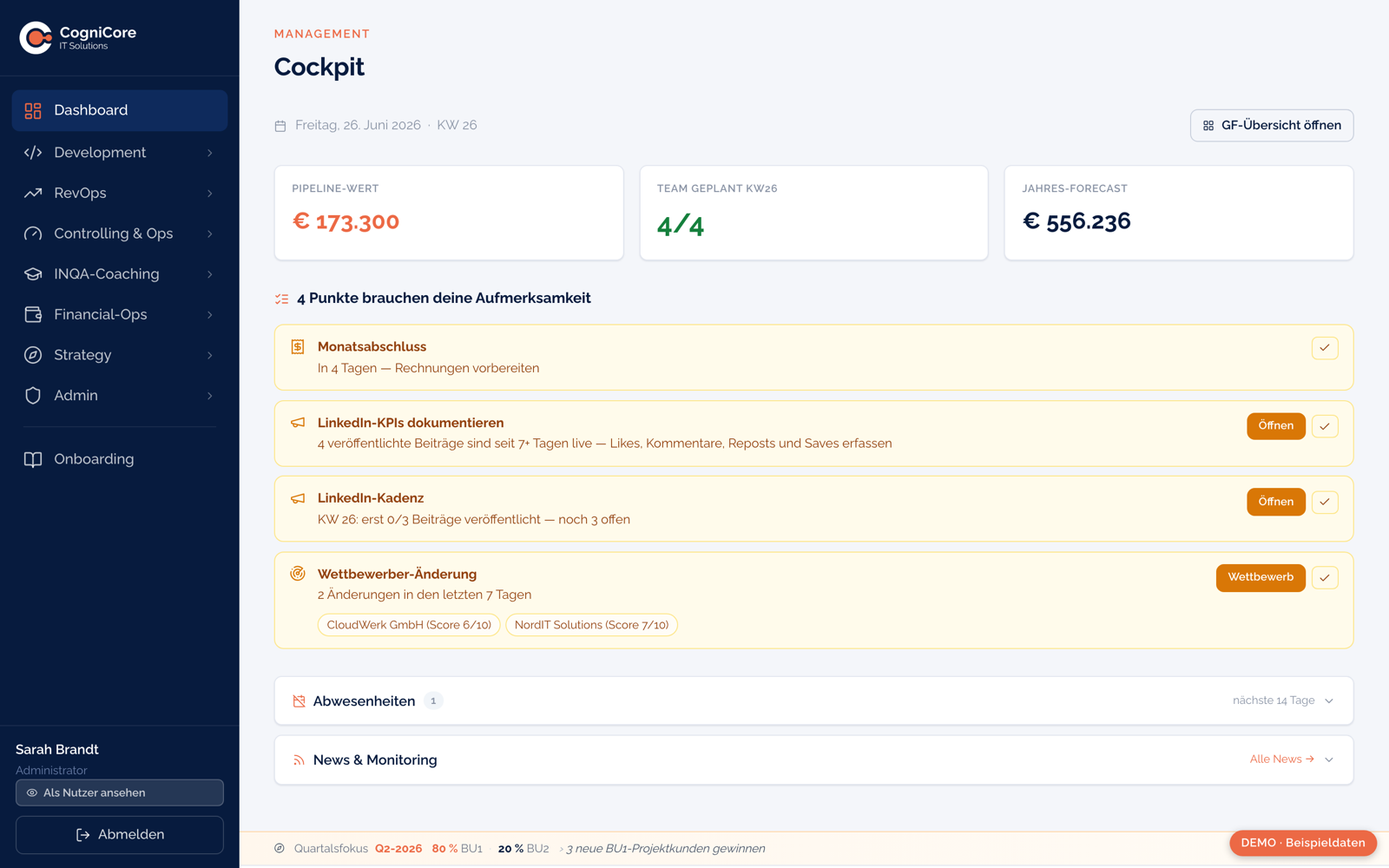Click the Controlling & Ops gauge icon
The height and width of the screenshot is (868, 1389).
pos(33,233)
